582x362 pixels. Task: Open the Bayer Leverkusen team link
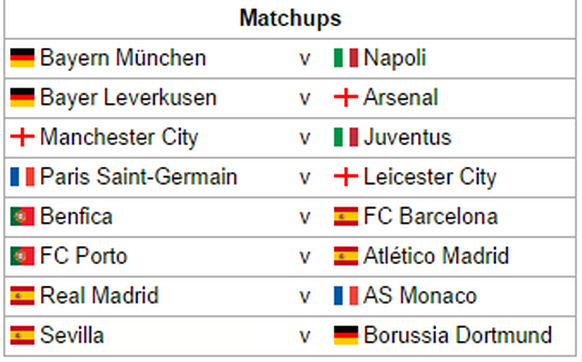click(x=128, y=98)
